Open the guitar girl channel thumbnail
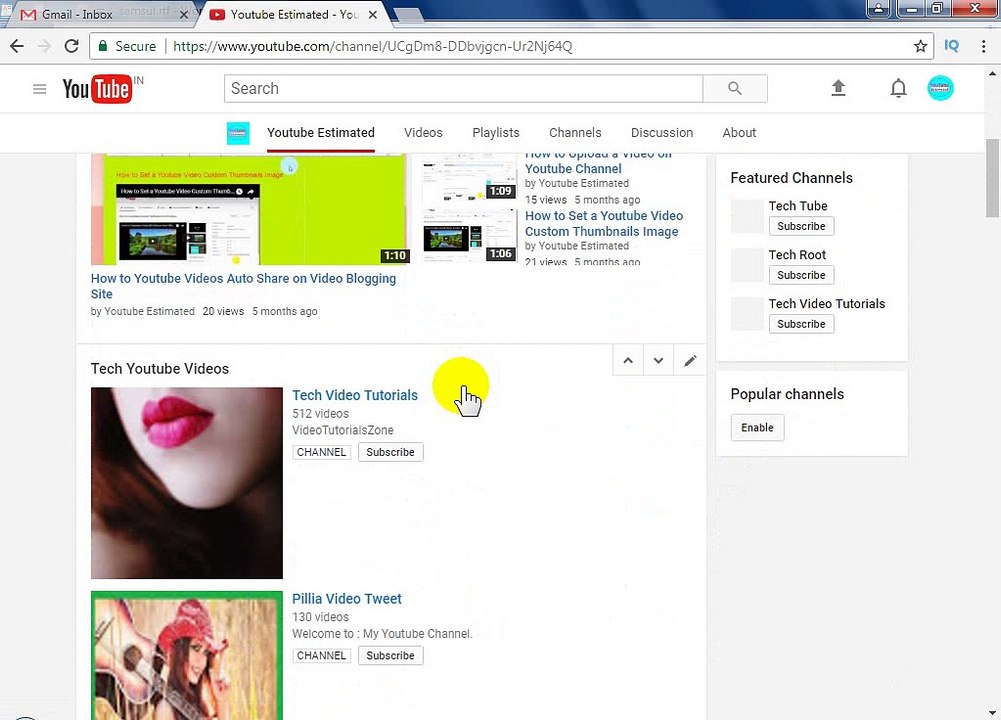The image size is (1001, 720). coord(186,656)
